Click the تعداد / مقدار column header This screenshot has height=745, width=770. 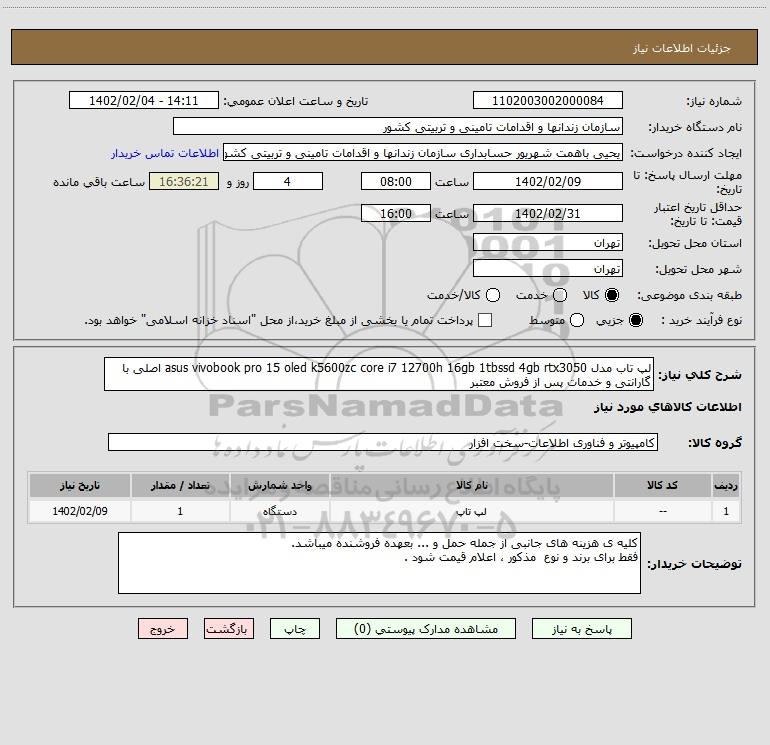tap(180, 485)
